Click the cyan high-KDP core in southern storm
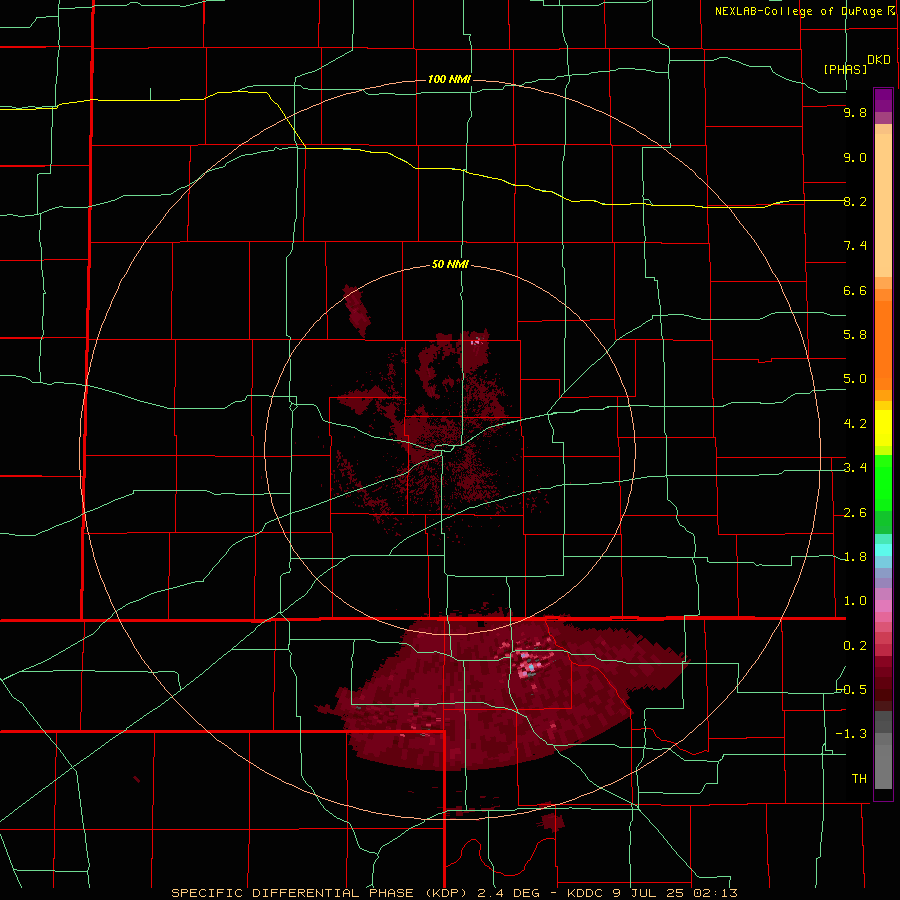900x900 pixels. [x=532, y=668]
